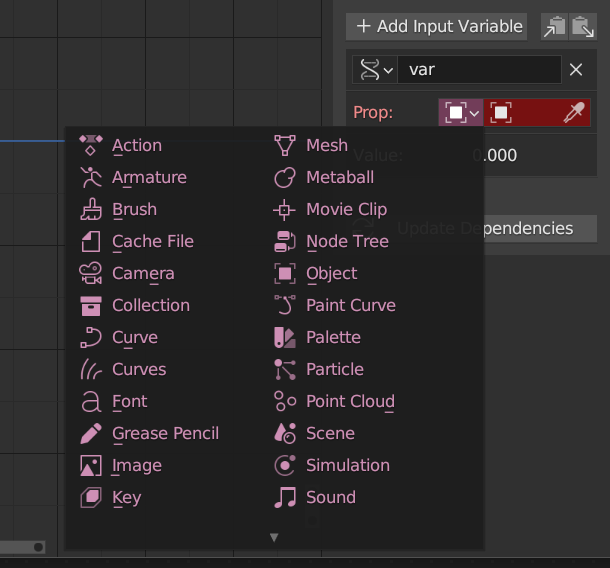Select Scene as the ID type

[330, 433]
